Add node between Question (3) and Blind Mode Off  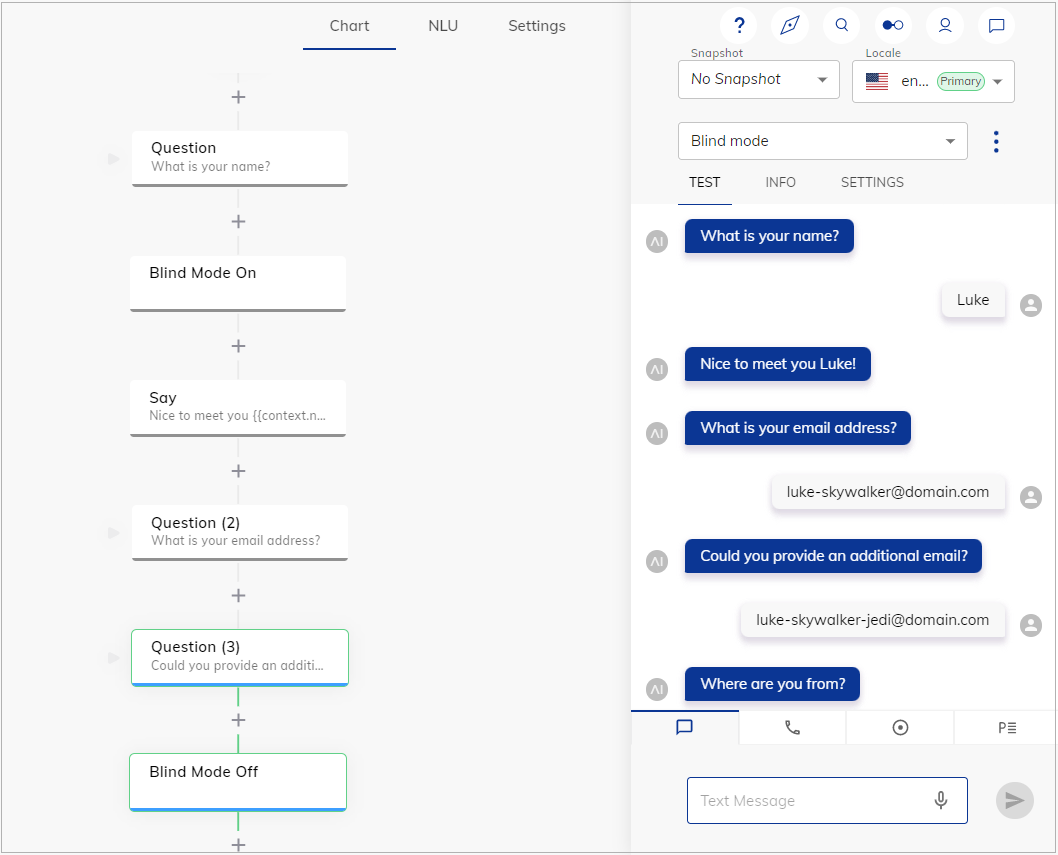pyautogui.click(x=238, y=720)
